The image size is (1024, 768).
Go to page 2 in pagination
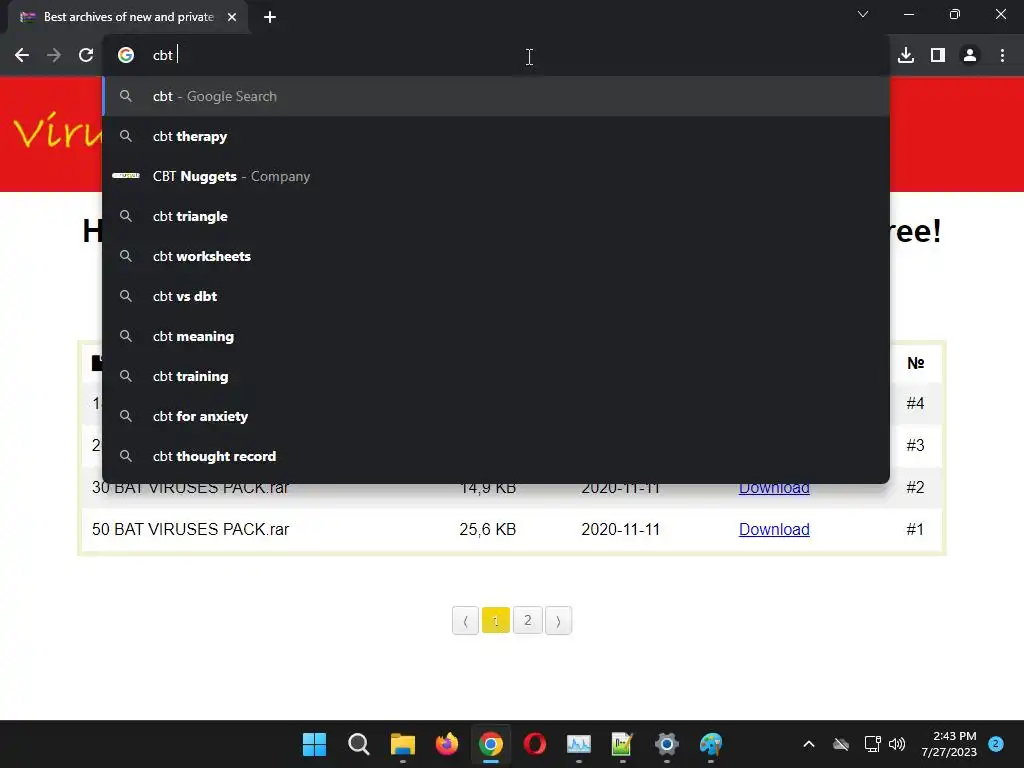tap(528, 620)
